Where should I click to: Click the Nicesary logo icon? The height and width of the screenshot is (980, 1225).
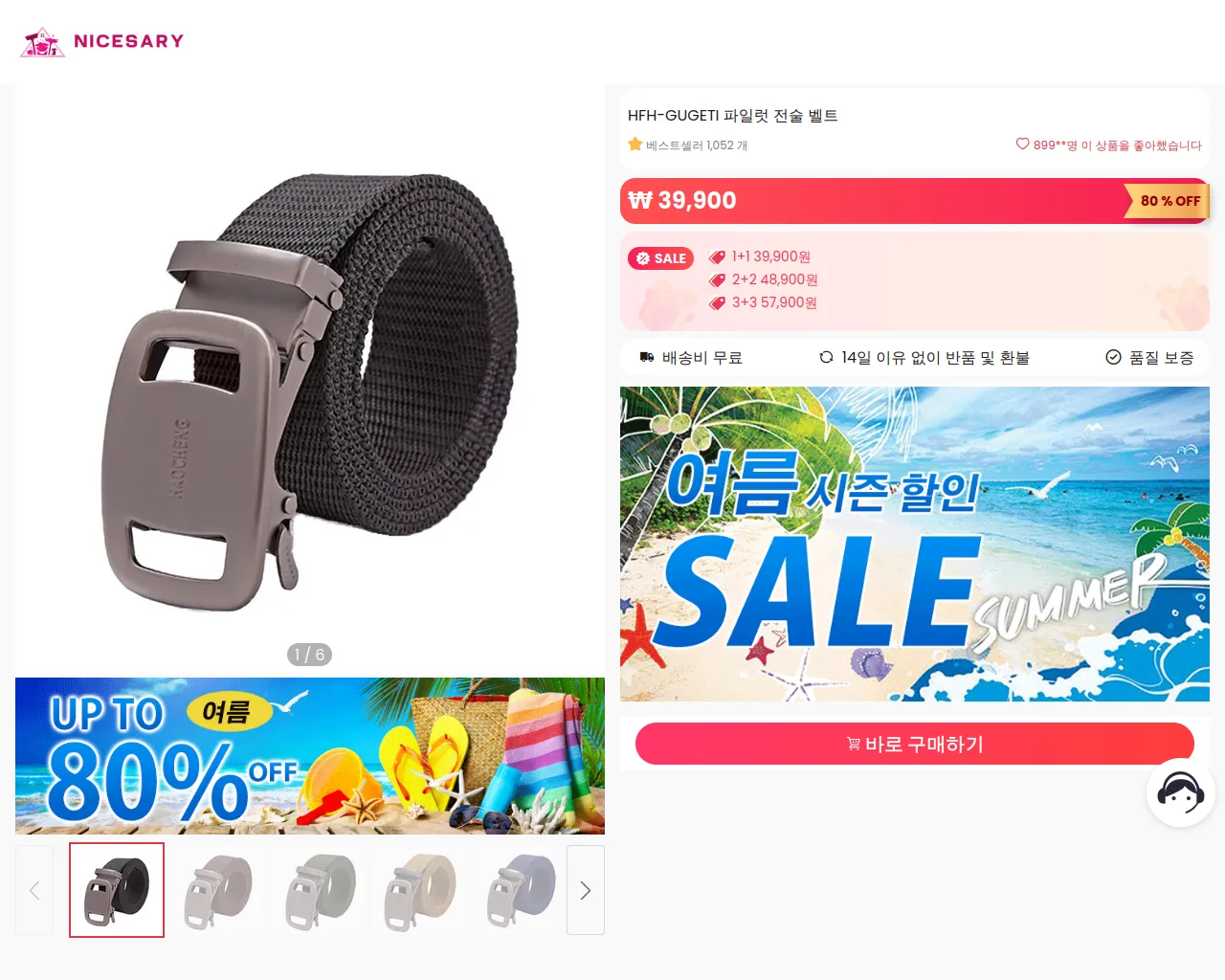pyautogui.click(x=43, y=41)
